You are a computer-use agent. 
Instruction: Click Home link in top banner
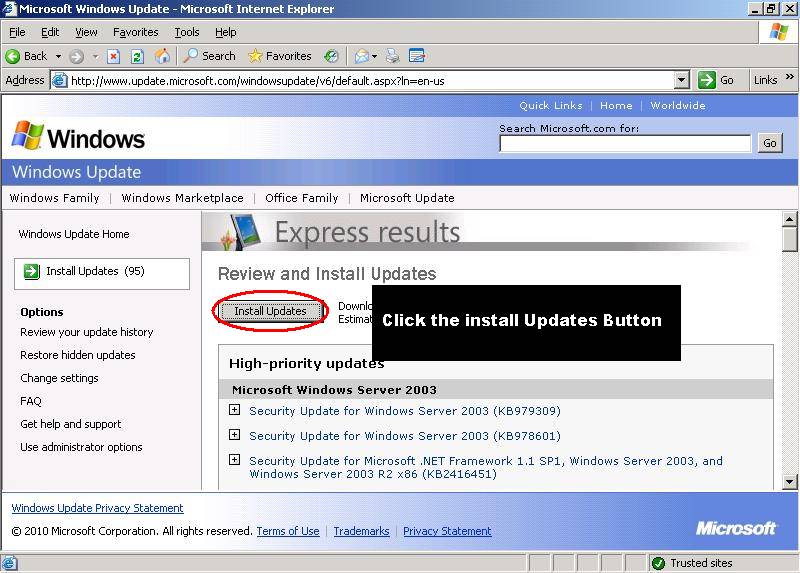click(x=616, y=106)
